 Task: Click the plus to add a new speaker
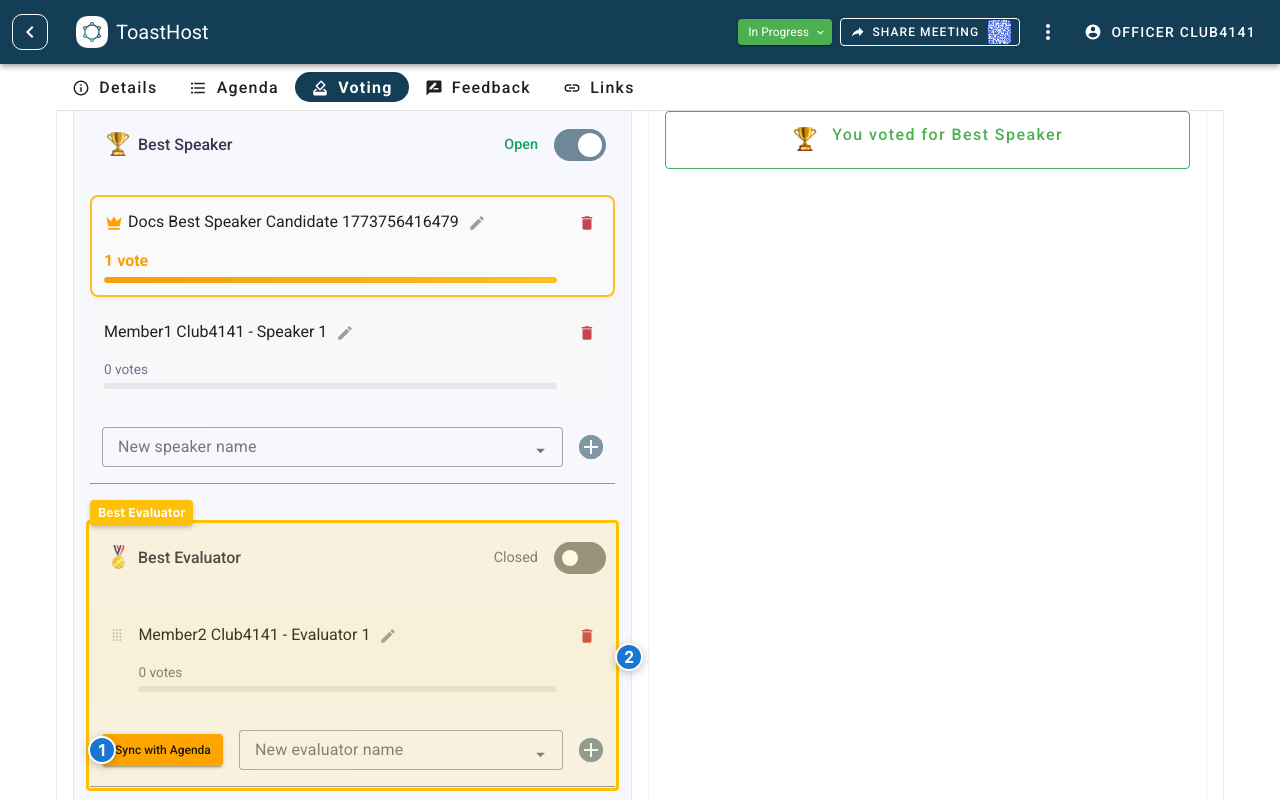(590, 446)
